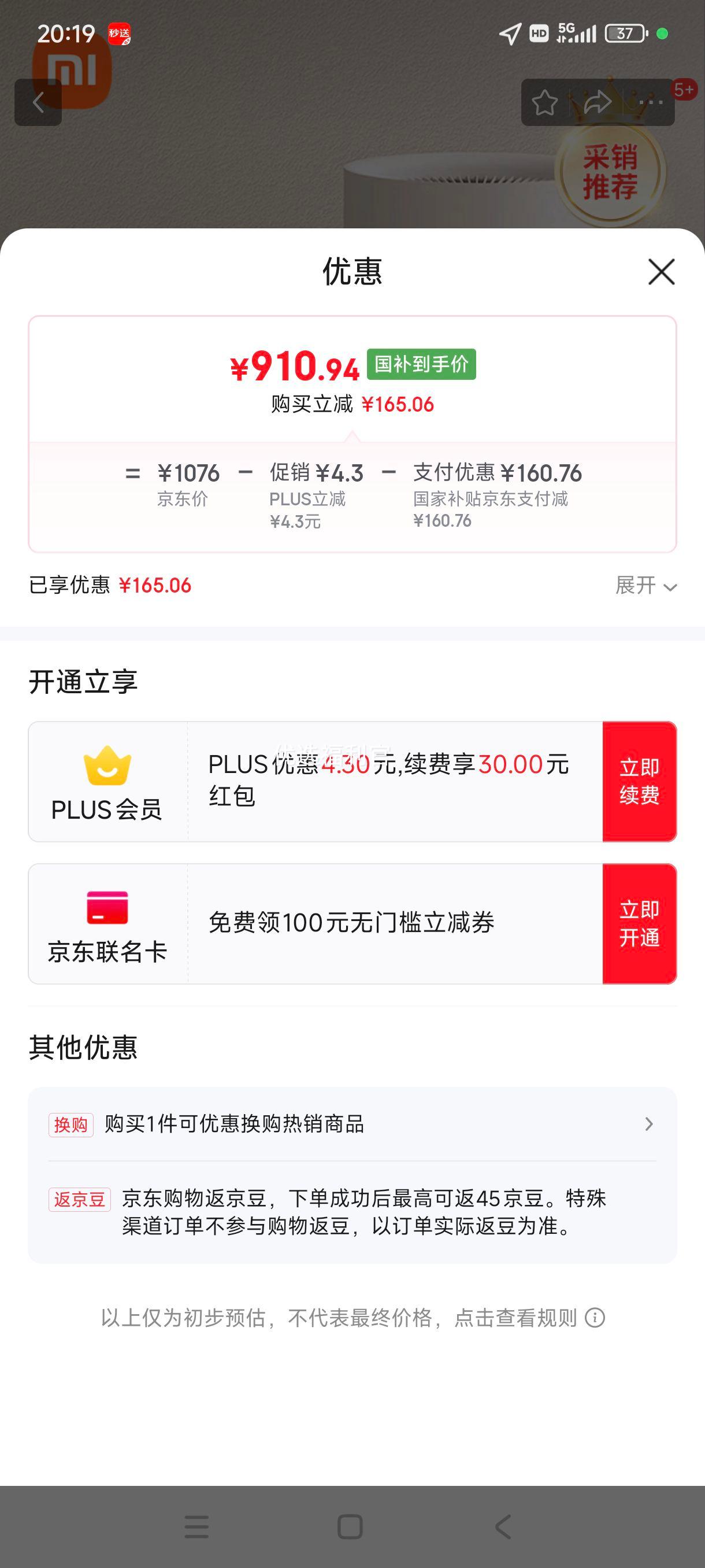Share the product via arrow icon

[x=598, y=102]
